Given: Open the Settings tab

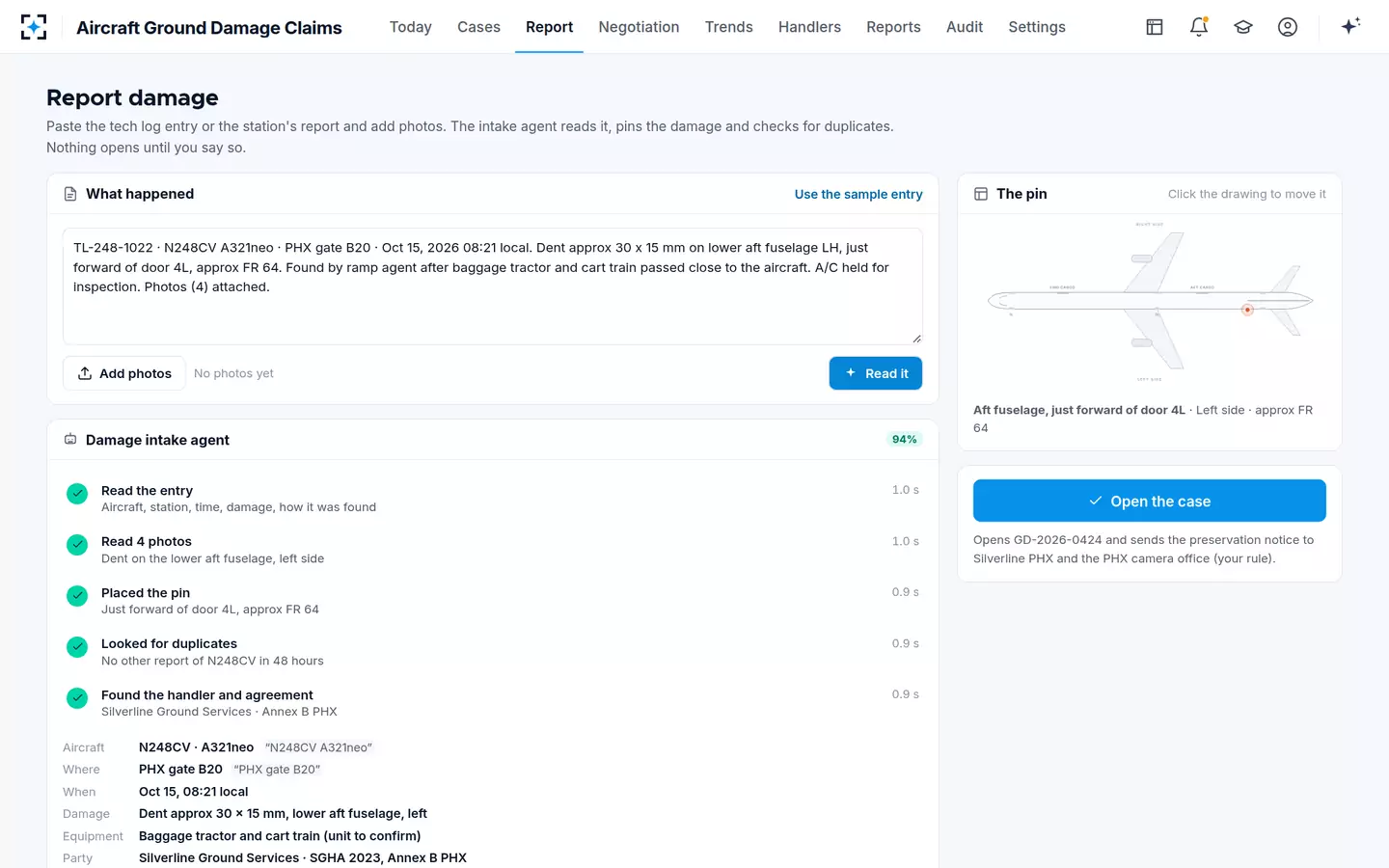Looking at the screenshot, I should tap(1037, 27).
